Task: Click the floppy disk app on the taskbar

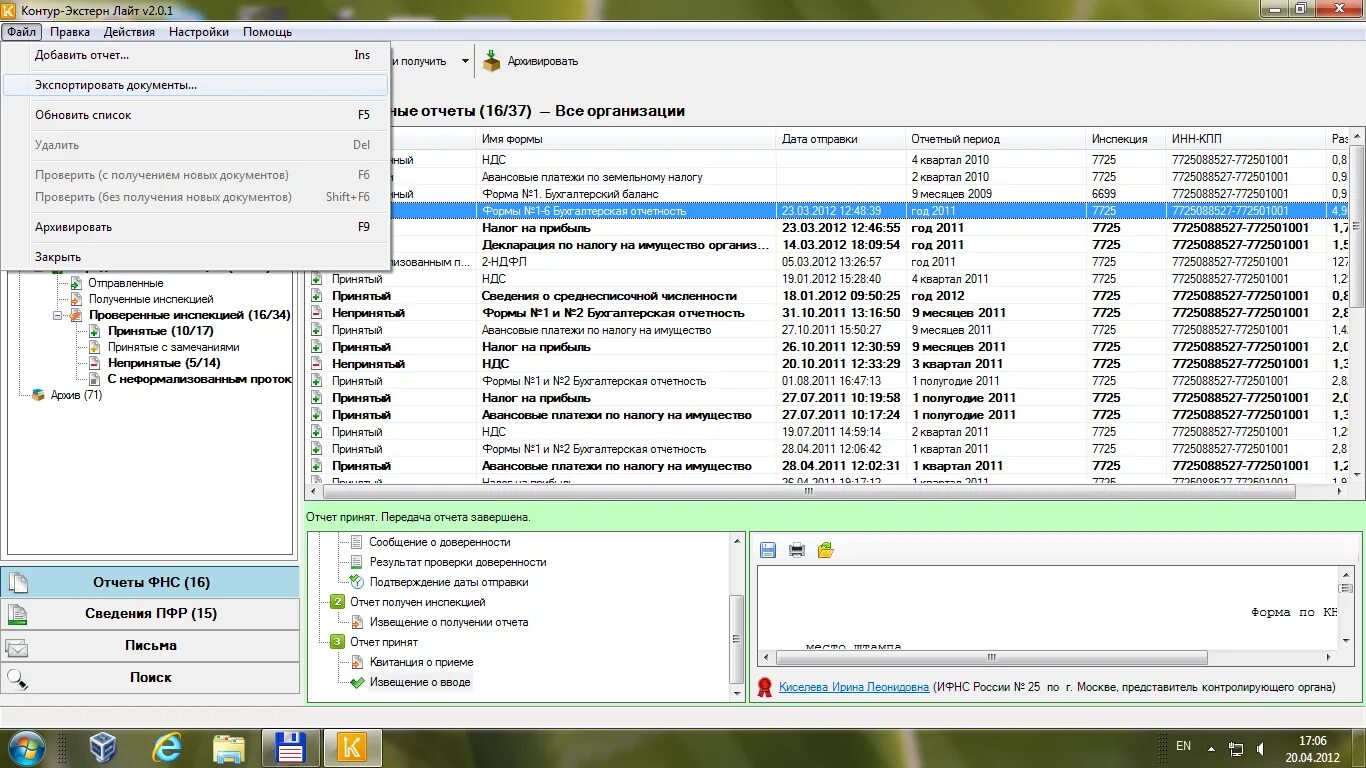Action: coord(290,748)
